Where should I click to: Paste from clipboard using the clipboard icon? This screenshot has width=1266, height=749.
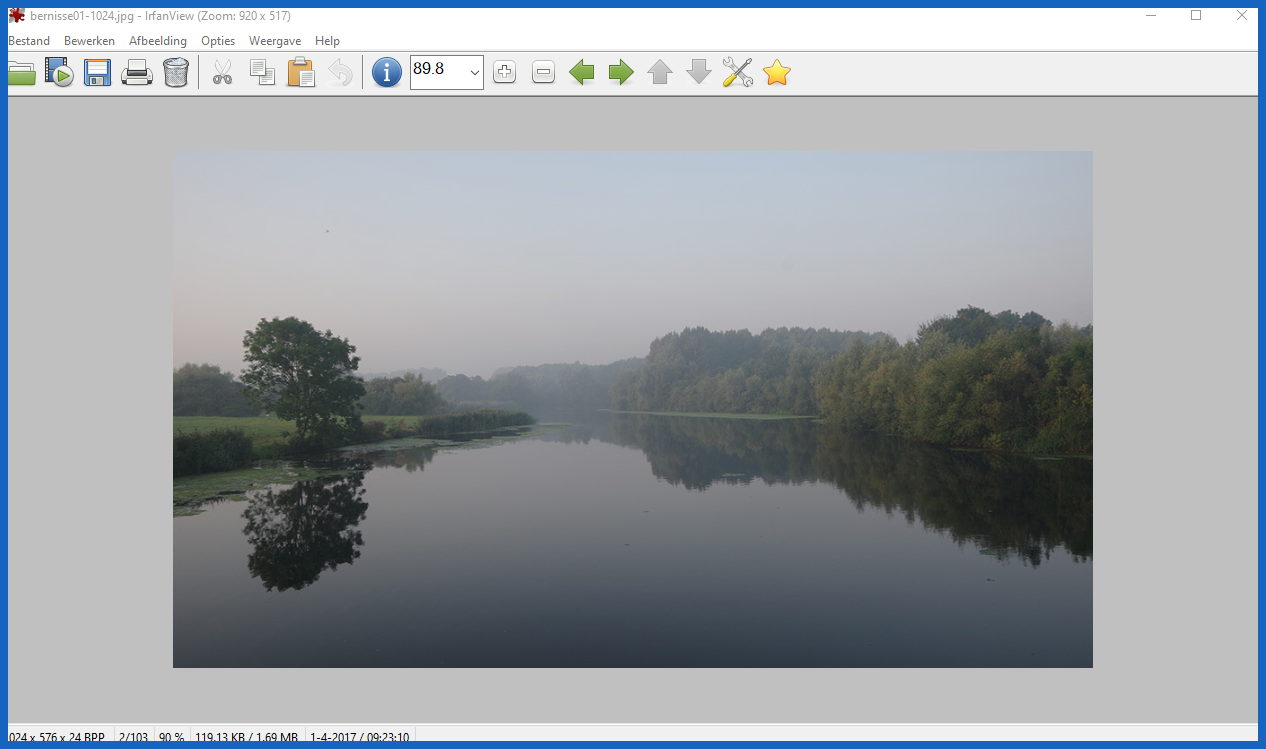point(301,73)
